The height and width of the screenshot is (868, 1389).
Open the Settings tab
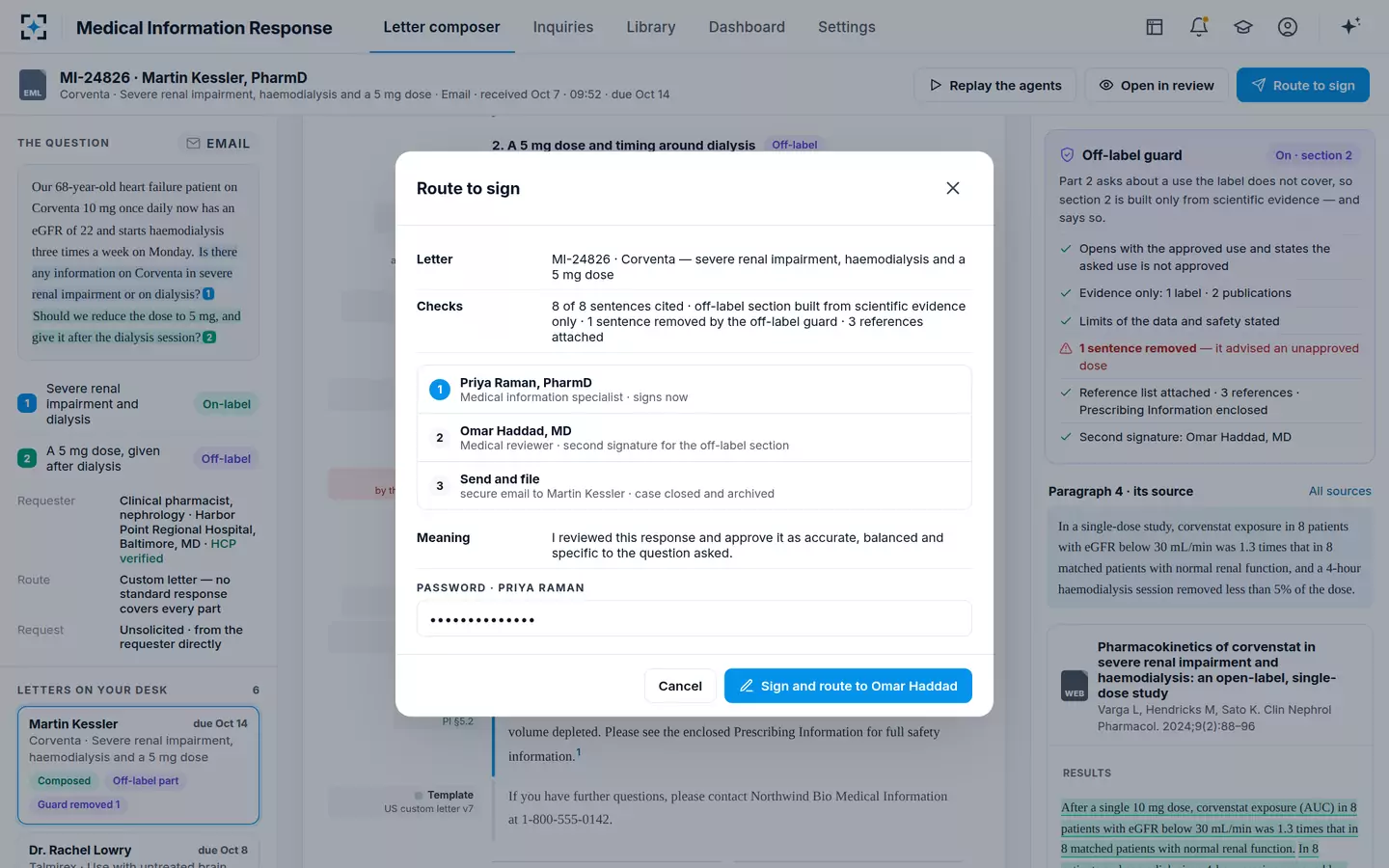click(847, 27)
